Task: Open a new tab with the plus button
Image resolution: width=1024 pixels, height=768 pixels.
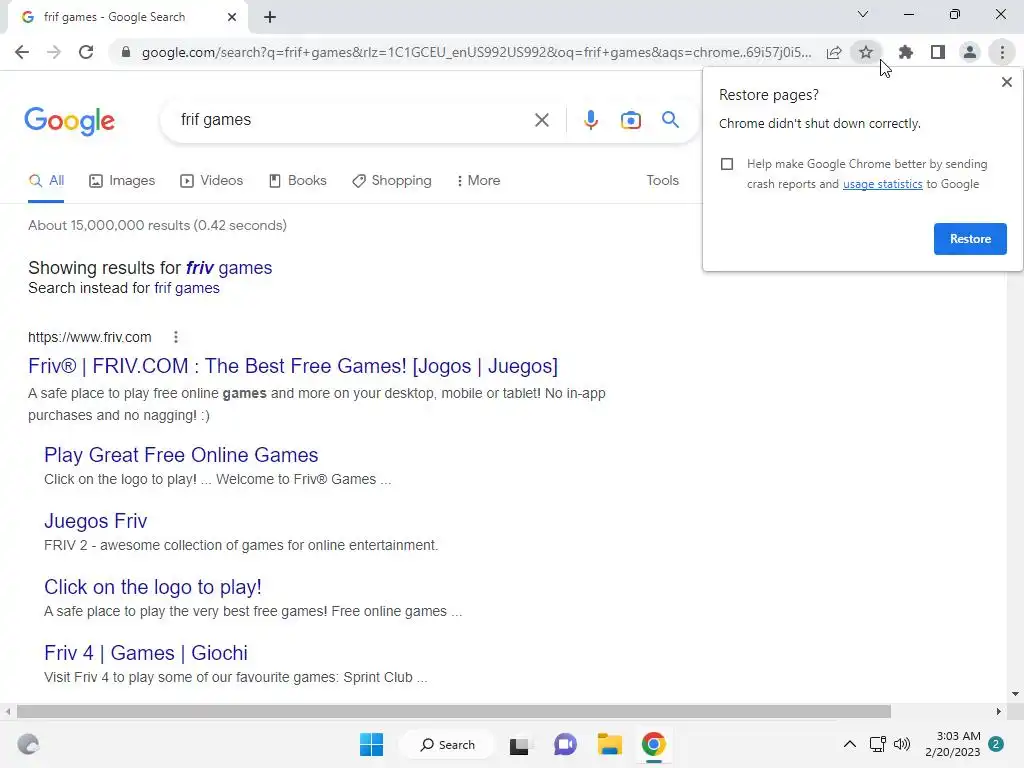Action: (270, 17)
